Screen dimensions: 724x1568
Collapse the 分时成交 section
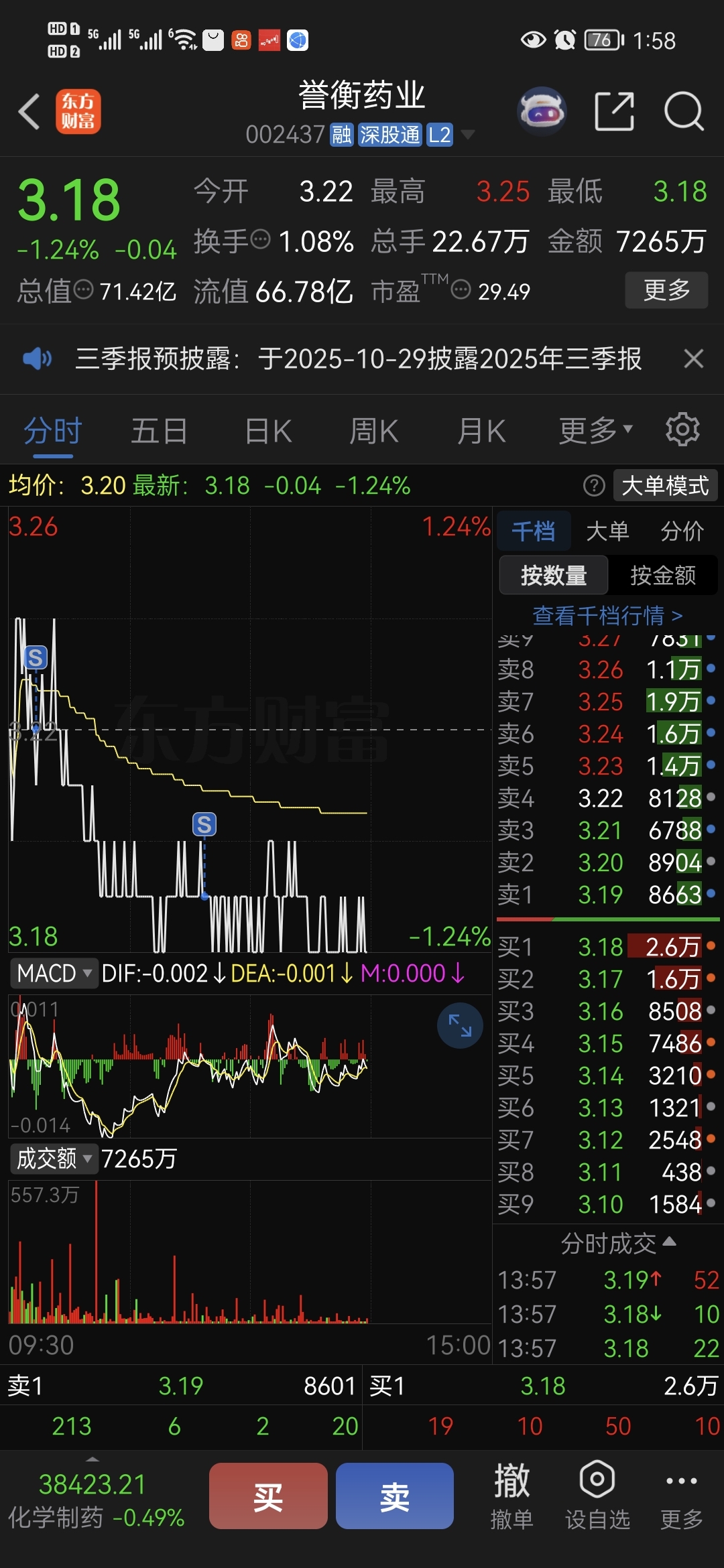coord(618,1244)
